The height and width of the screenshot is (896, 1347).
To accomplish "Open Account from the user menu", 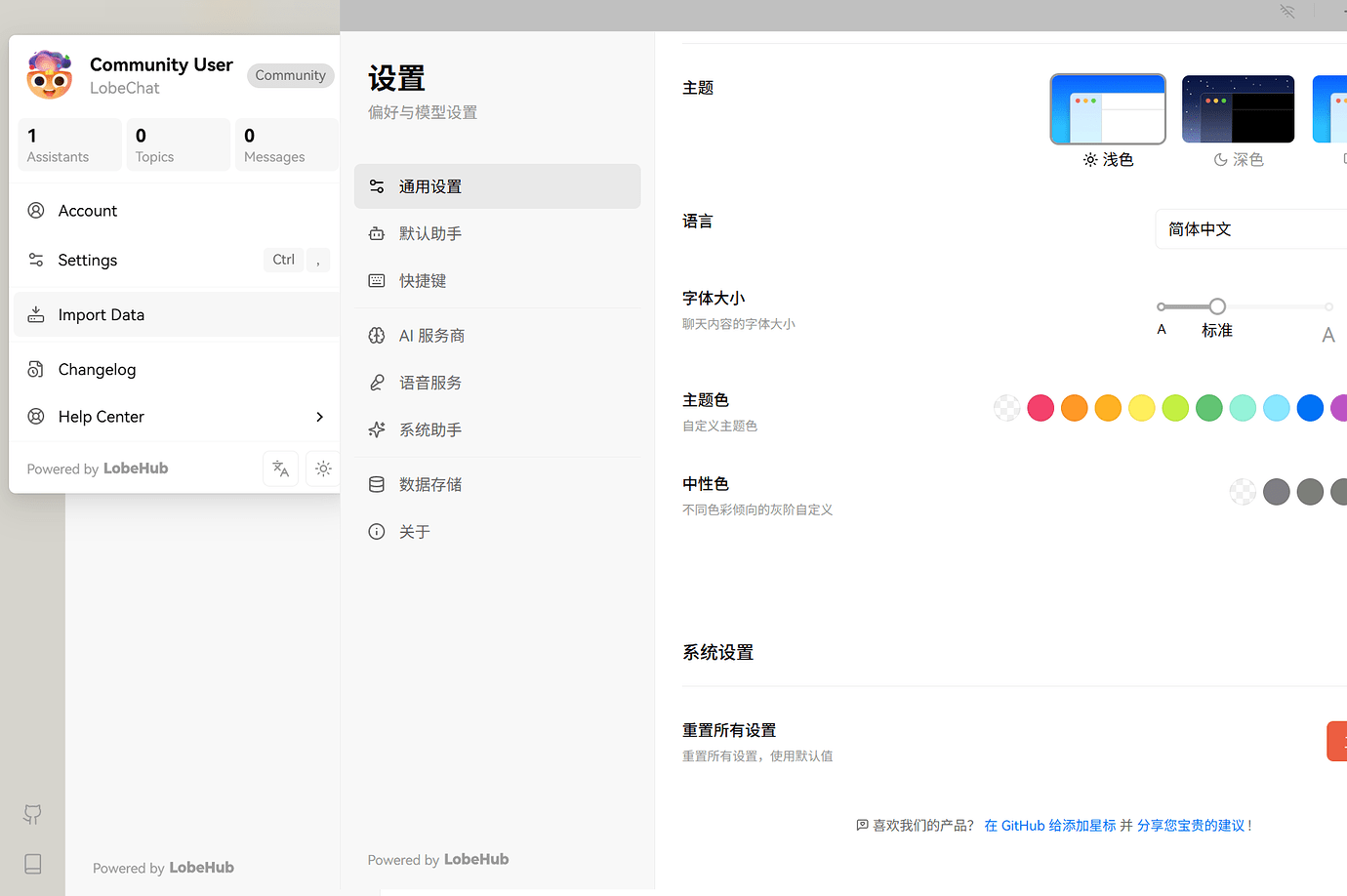I will (176, 211).
